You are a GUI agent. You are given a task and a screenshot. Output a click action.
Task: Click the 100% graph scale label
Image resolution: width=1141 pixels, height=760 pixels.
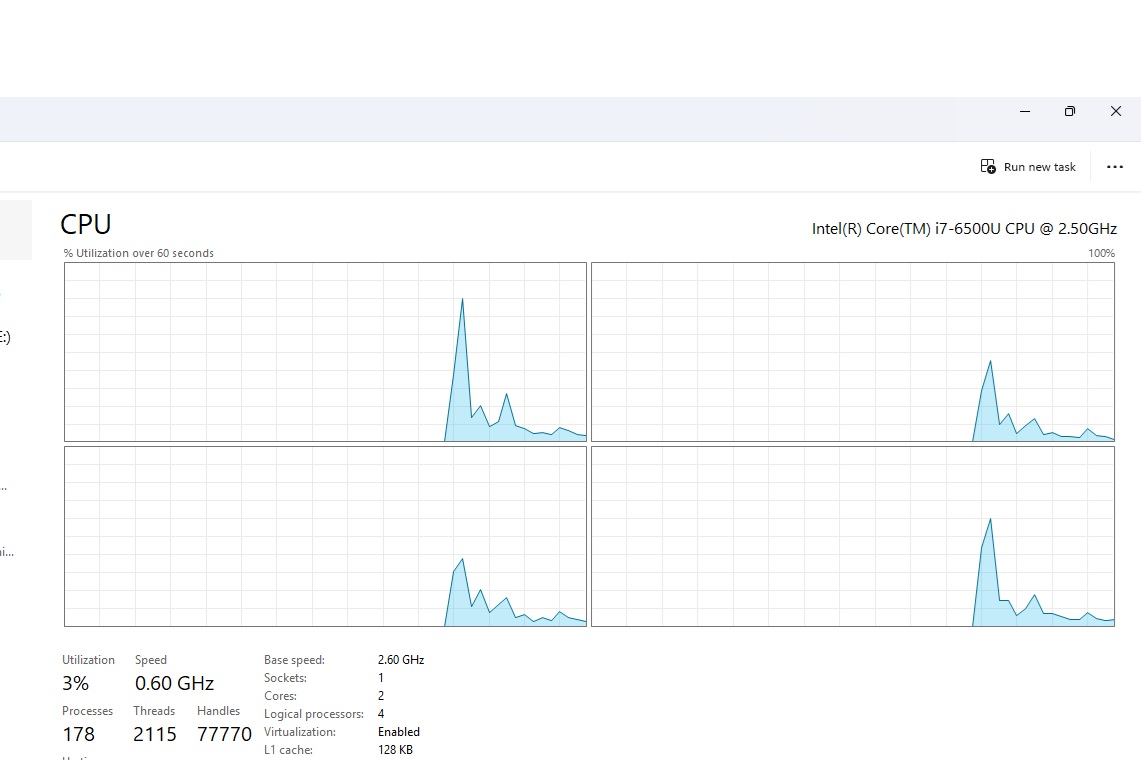(1101, 253)
